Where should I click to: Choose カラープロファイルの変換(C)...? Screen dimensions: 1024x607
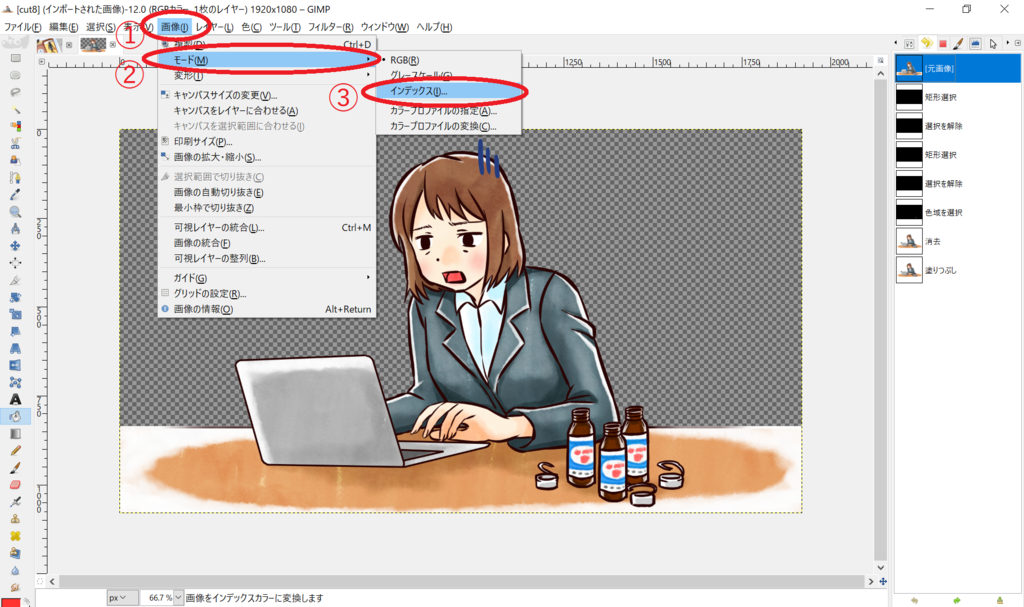448,126
